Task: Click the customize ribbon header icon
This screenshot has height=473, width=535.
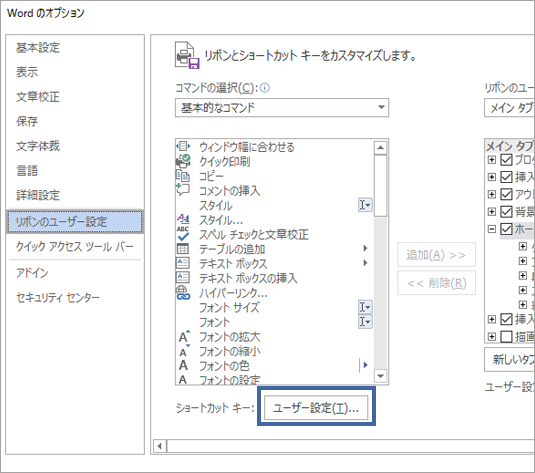Action: 187,55
